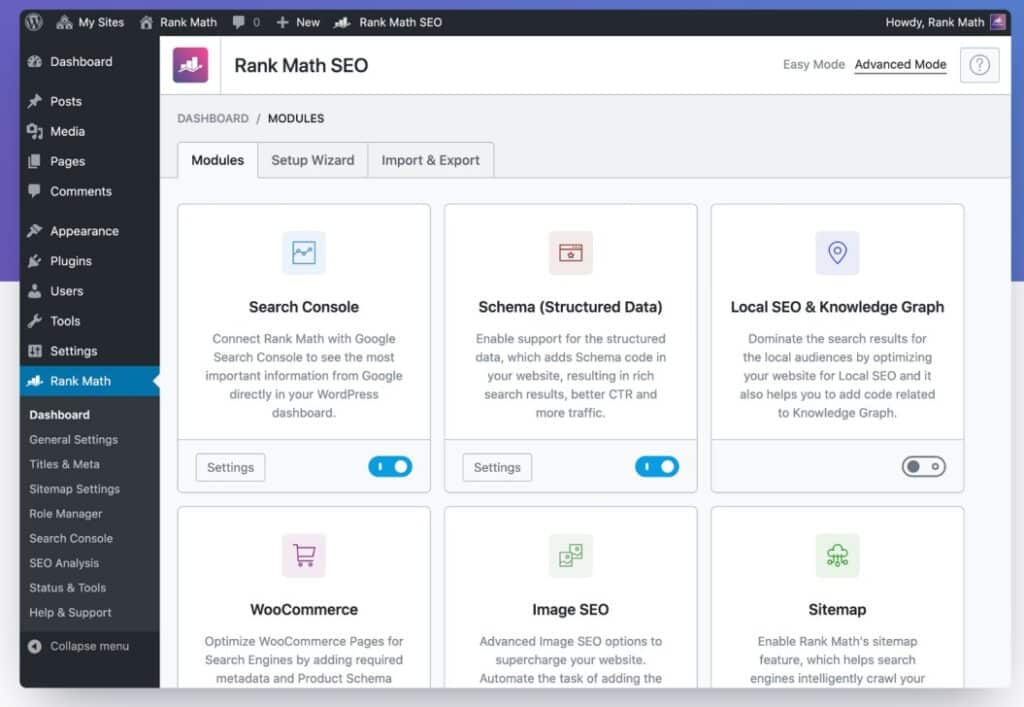This screenshot has height=707, width=1024.
Task: Click the Media icon in sidebar
Action: coord(35,131)
